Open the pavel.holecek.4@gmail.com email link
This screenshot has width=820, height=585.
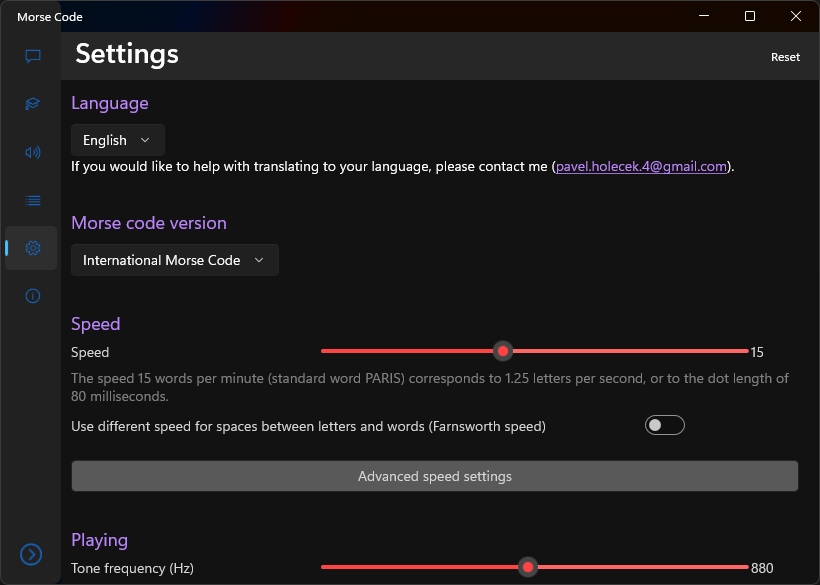(640, 166)
